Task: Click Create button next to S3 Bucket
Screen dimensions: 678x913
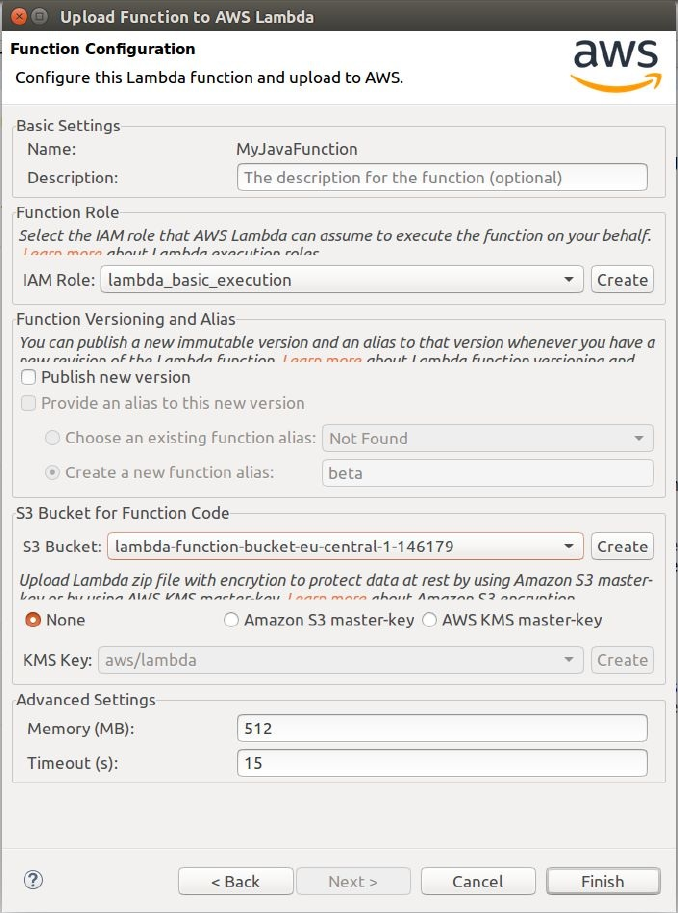Action: click(x=622, y=546)
